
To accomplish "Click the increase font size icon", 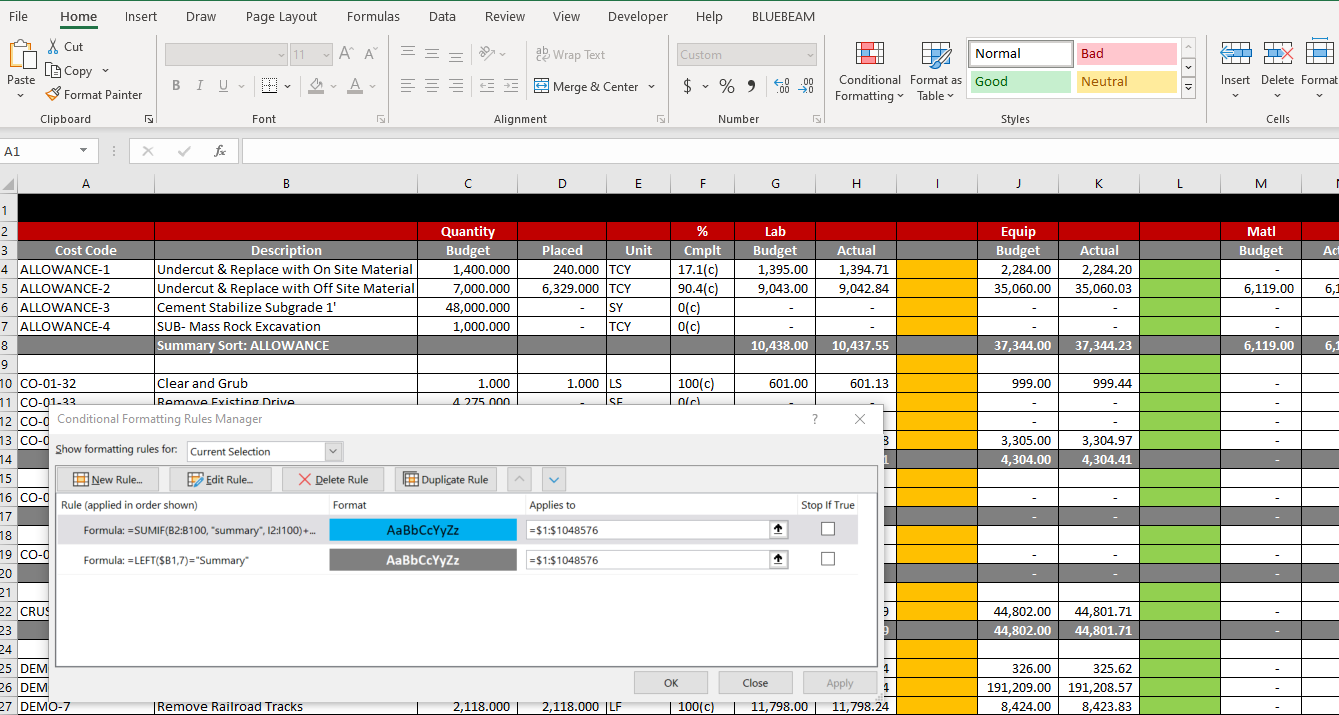I will click(x=346, y=54).
